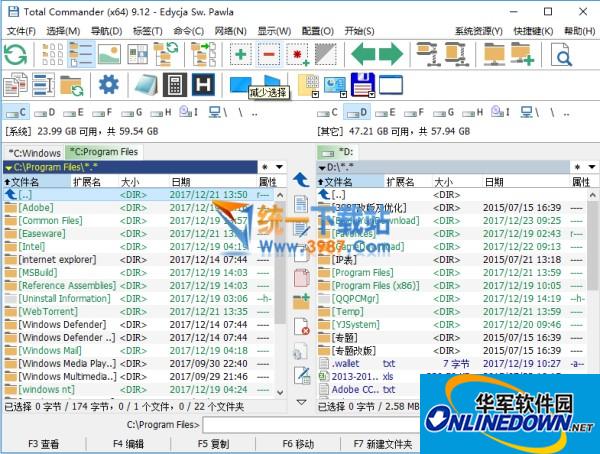Image resolution: width=600 pixels, height=454 pixels.
Task: Open left panel directory history dropdown arrow
Action: pyautogui.click(x=278, y=167)
